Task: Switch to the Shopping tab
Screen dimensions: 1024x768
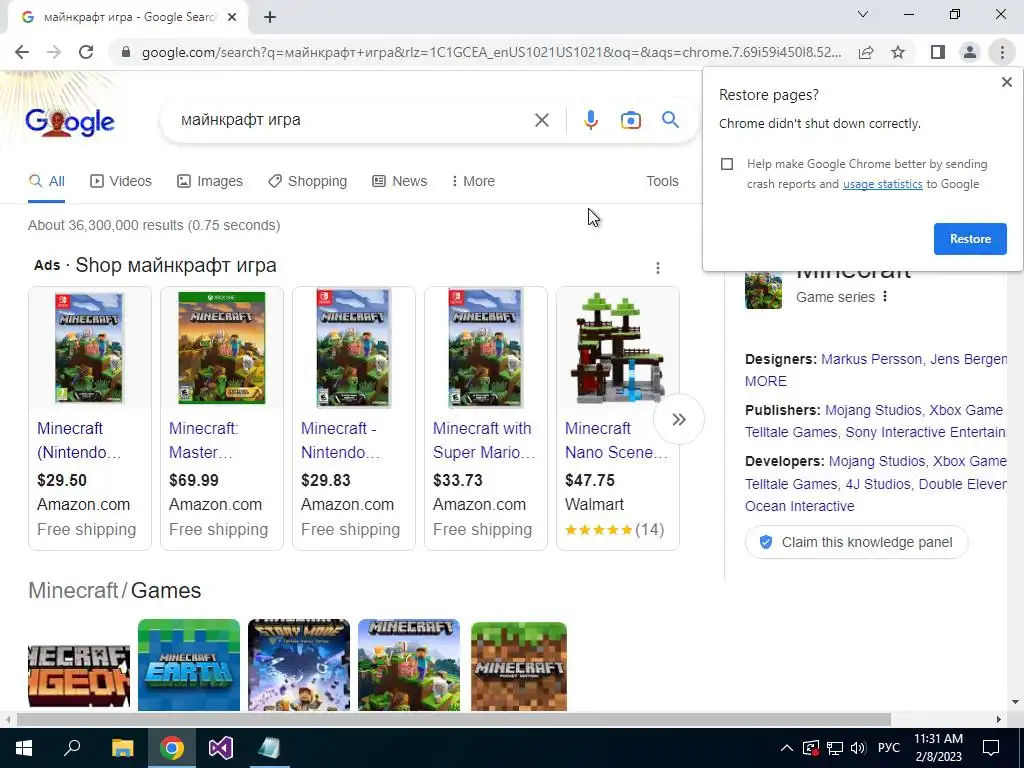Action: [x=308, y=181]
